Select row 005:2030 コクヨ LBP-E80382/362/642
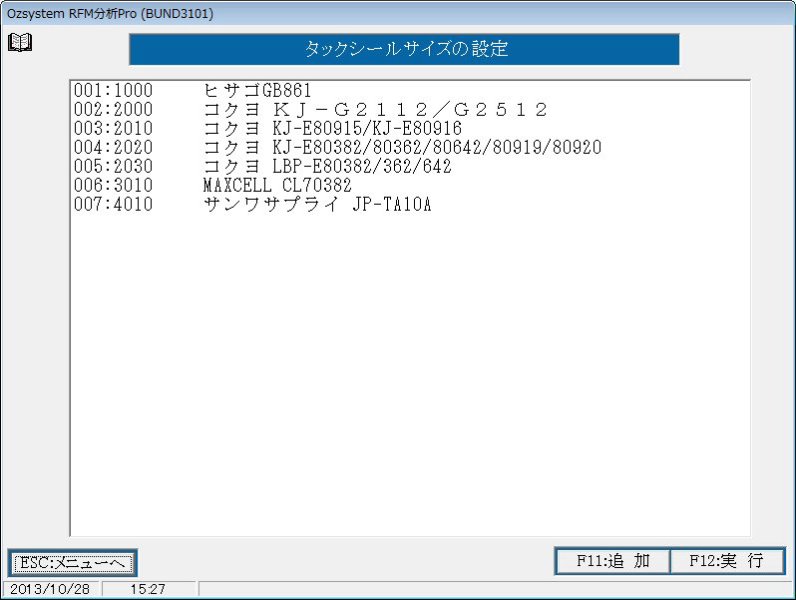The width and height of the screenshot is (796, 600). (410, 166)
